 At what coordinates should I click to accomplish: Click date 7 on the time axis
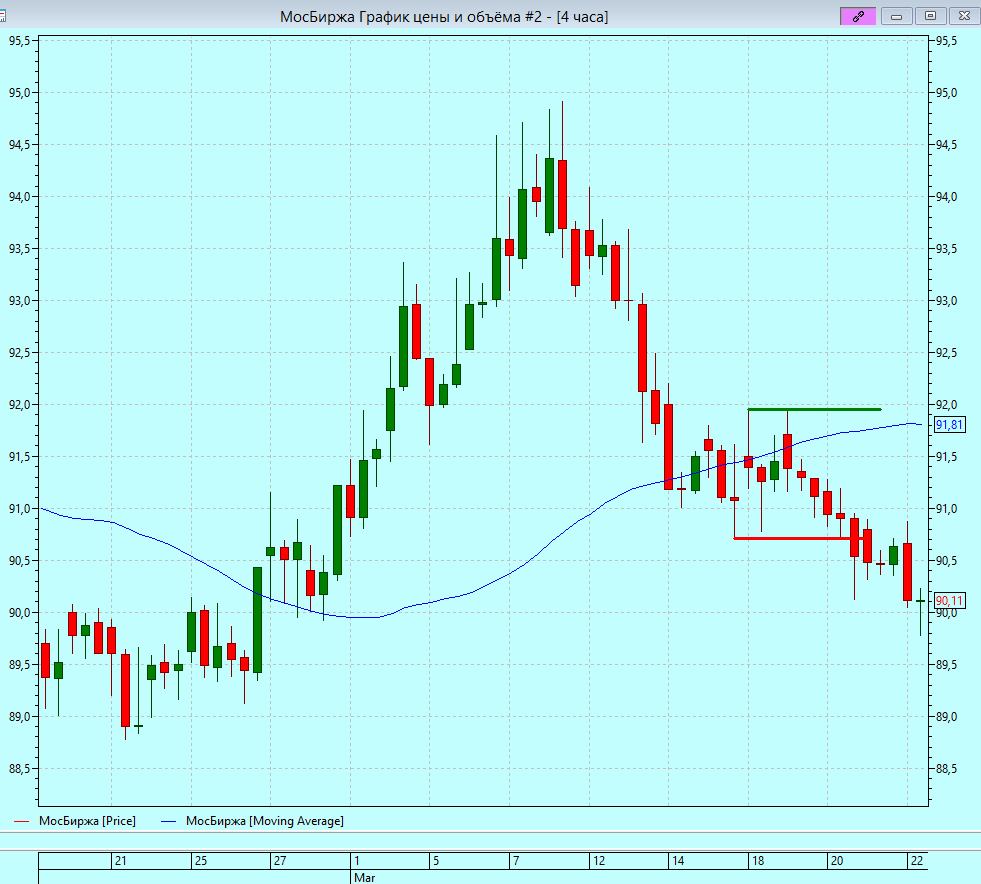pos(516,861)
